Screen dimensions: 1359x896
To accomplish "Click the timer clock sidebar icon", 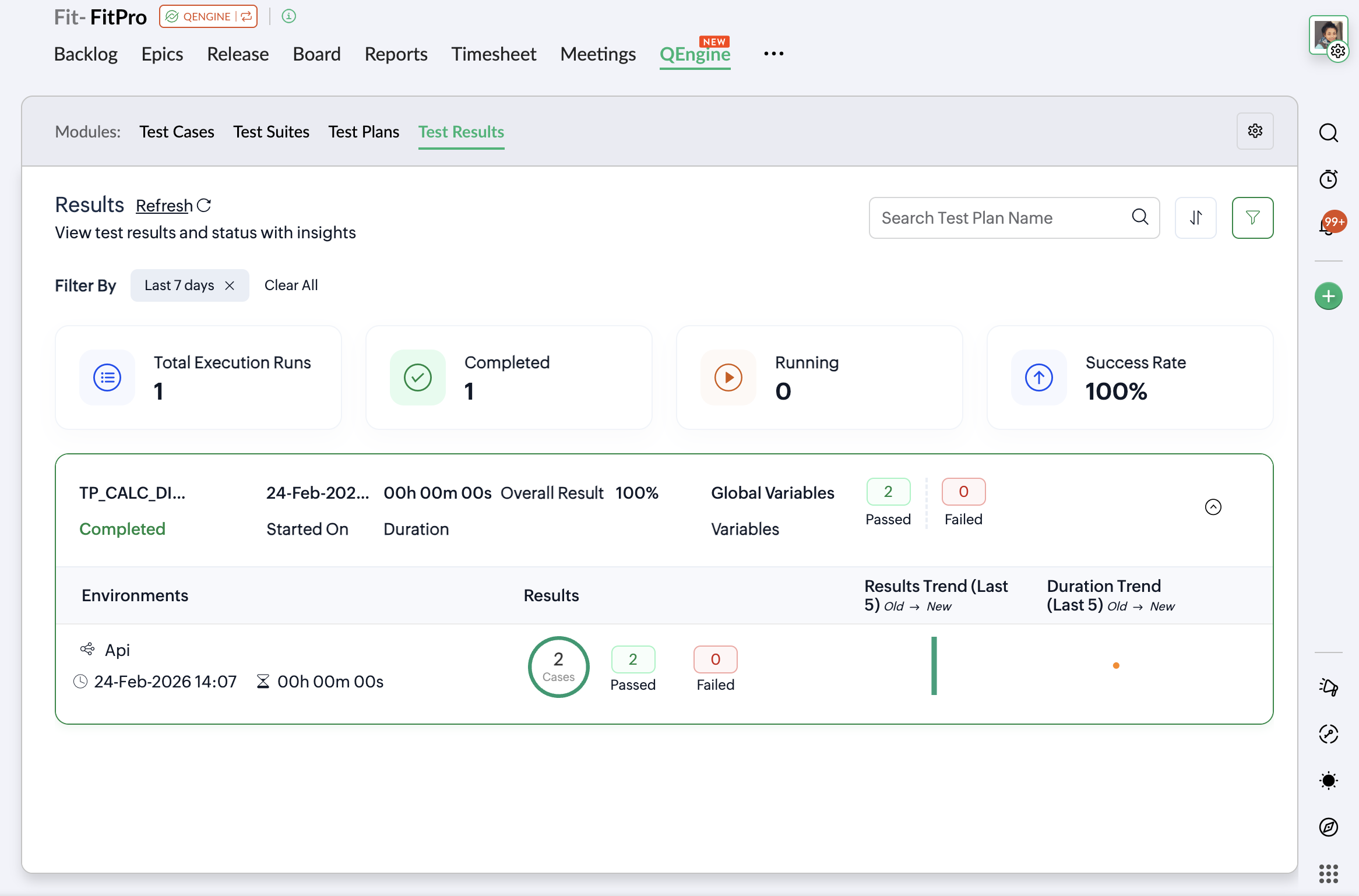I will 1328,179.
